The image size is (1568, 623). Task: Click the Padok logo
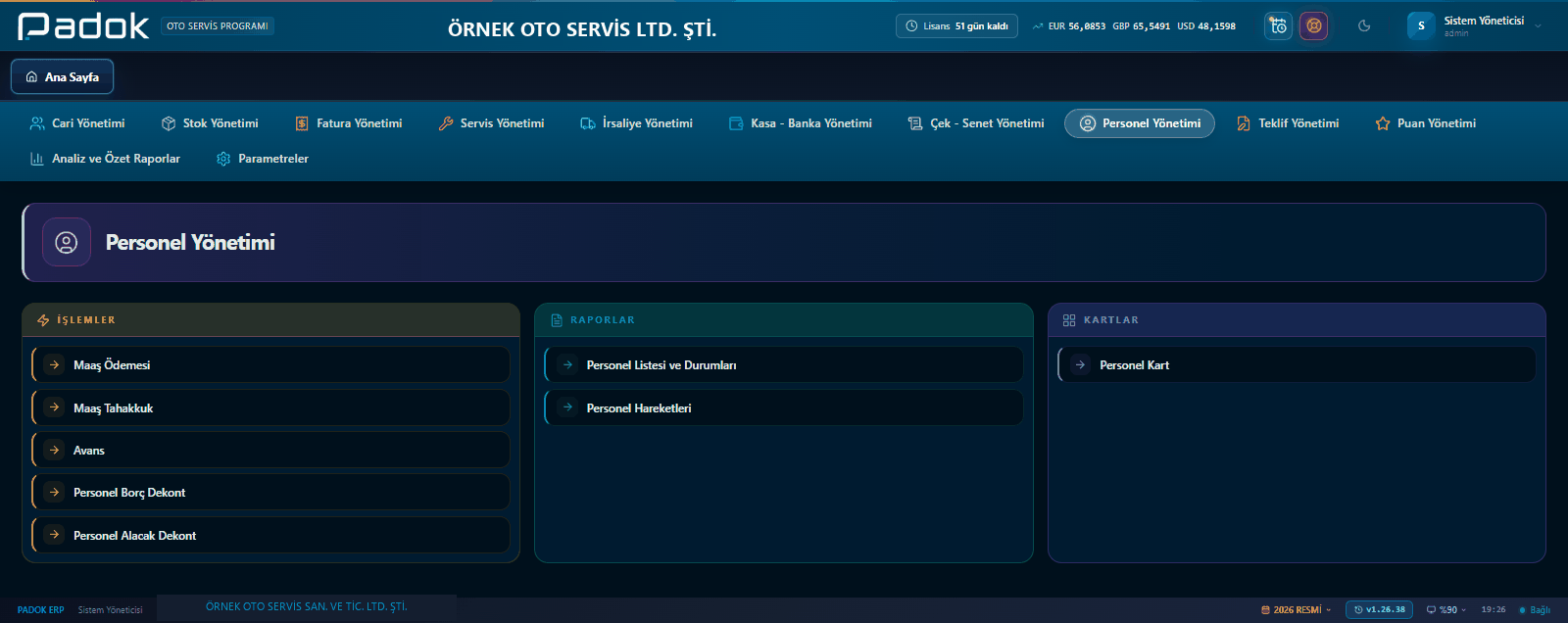coord(83,26)
